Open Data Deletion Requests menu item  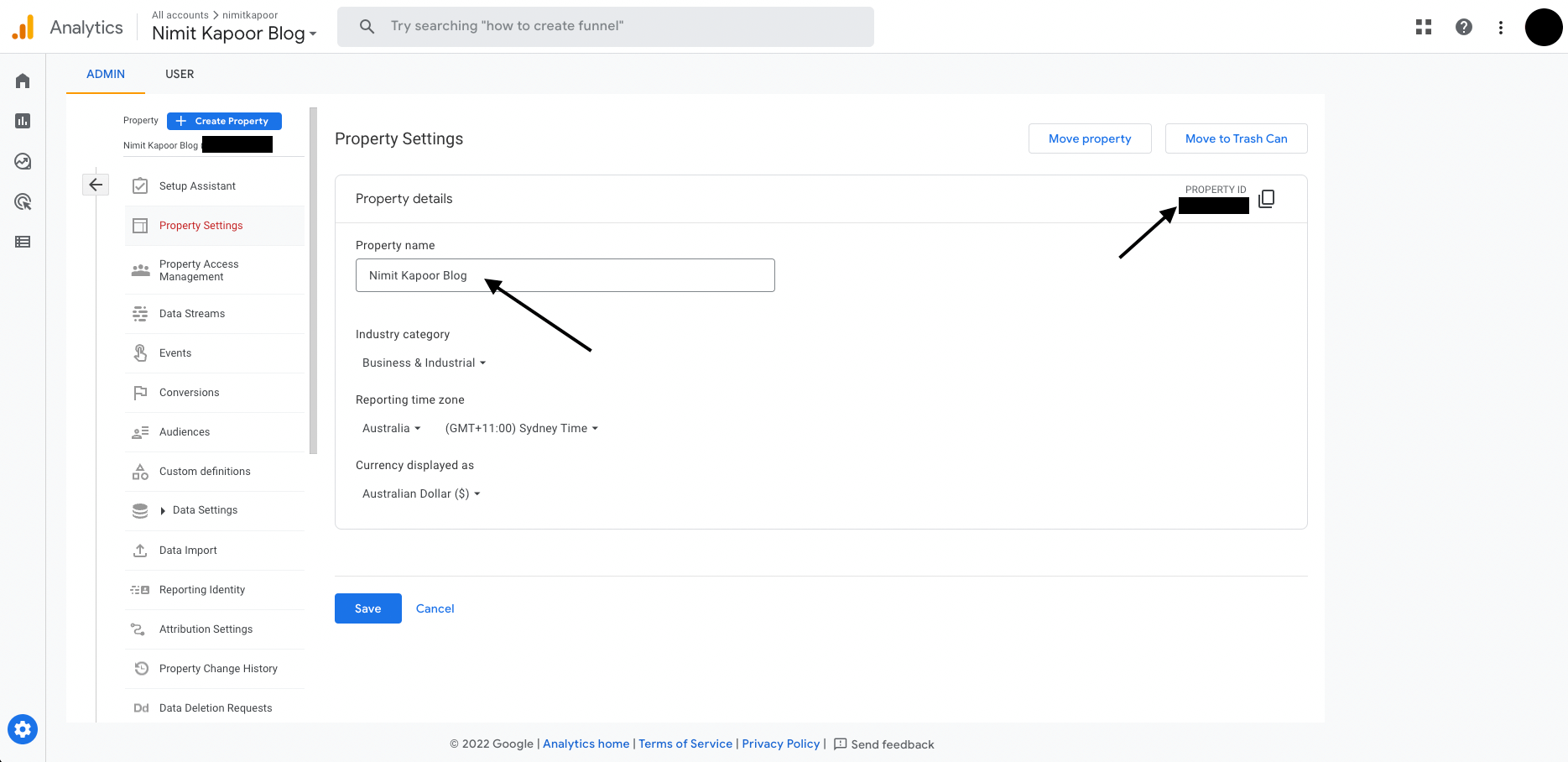tap(215, 708)
